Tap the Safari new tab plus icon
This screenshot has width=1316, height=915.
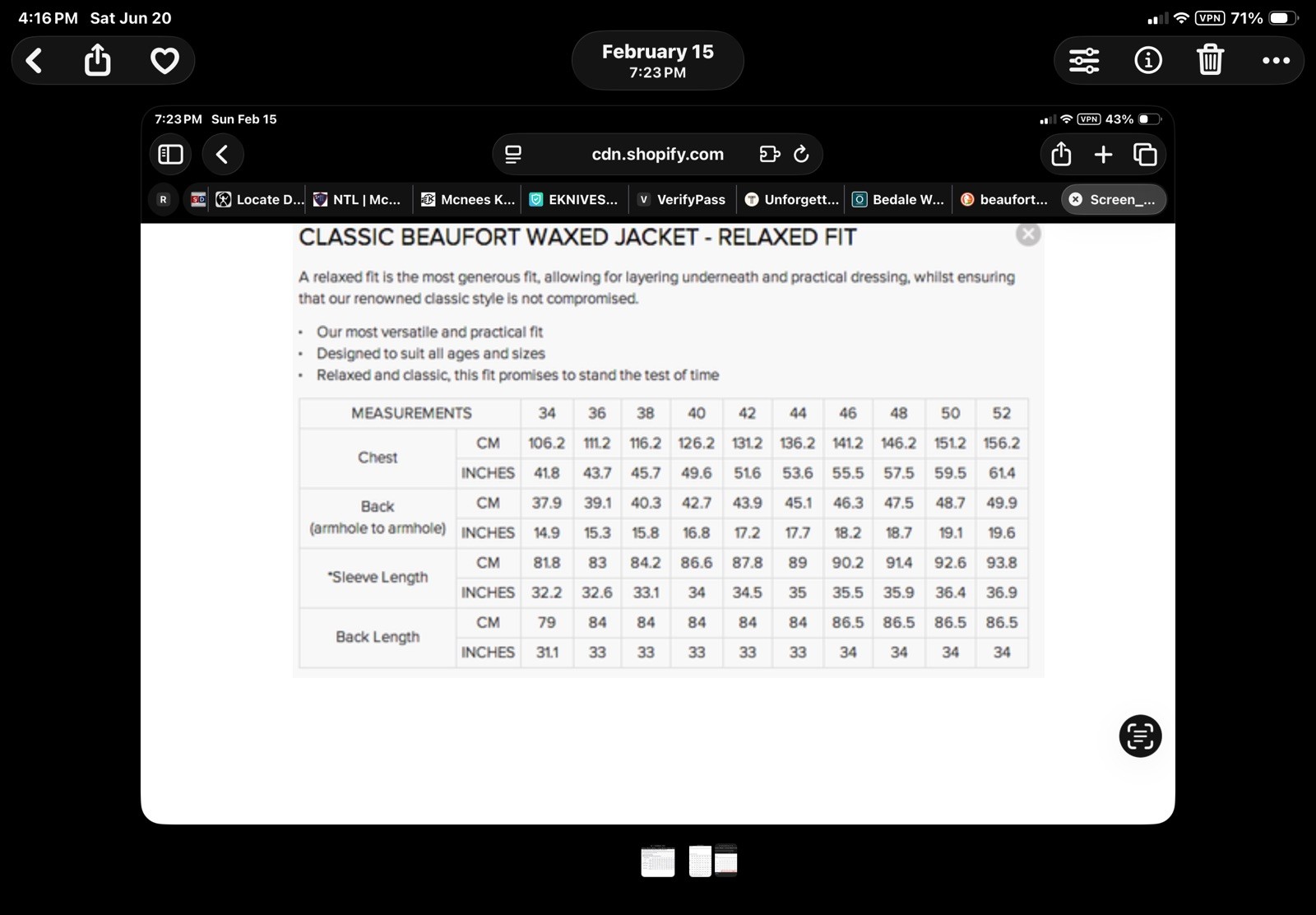[x=1104, y=155]
